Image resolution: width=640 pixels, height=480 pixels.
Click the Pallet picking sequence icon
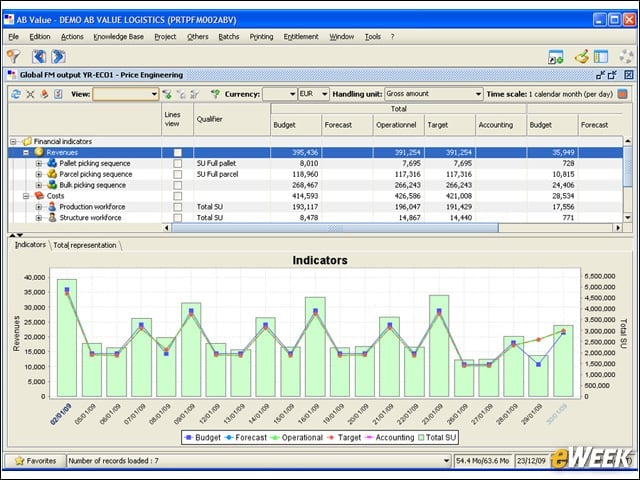[52, 163]
